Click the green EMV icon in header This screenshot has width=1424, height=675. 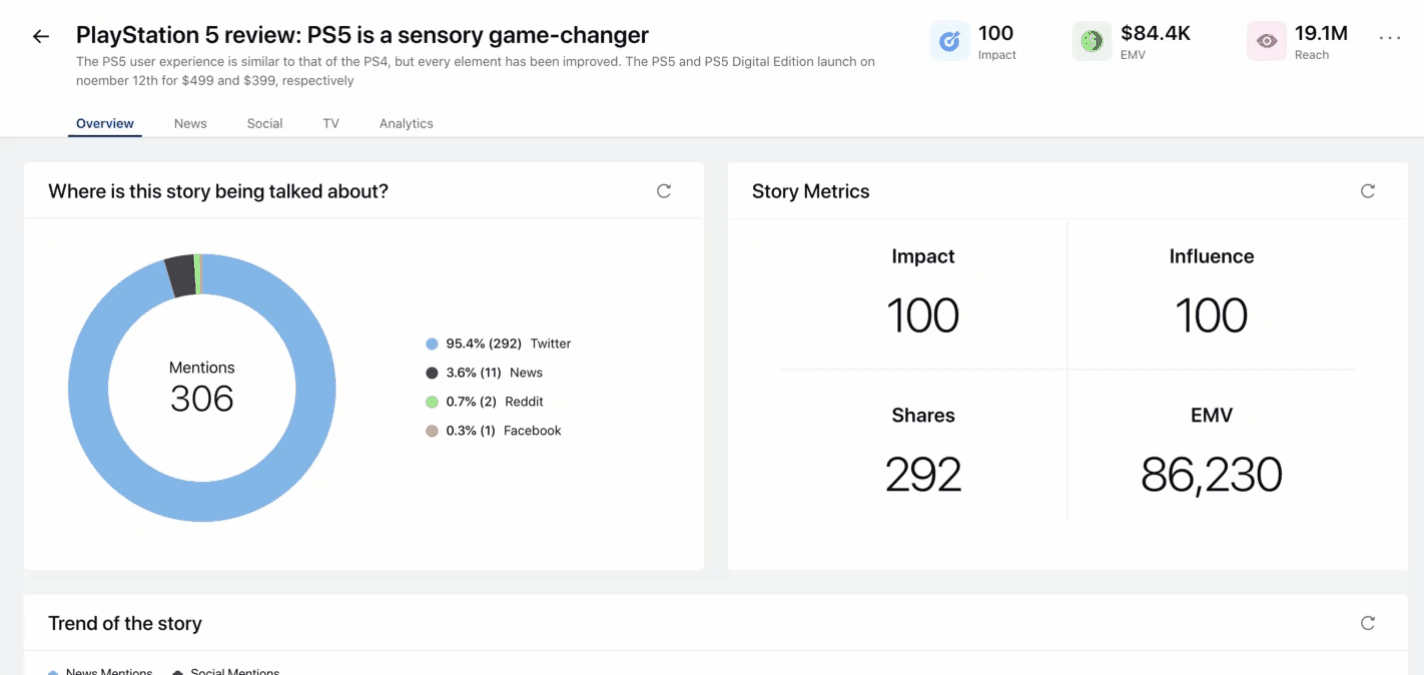coord(1092,41)
